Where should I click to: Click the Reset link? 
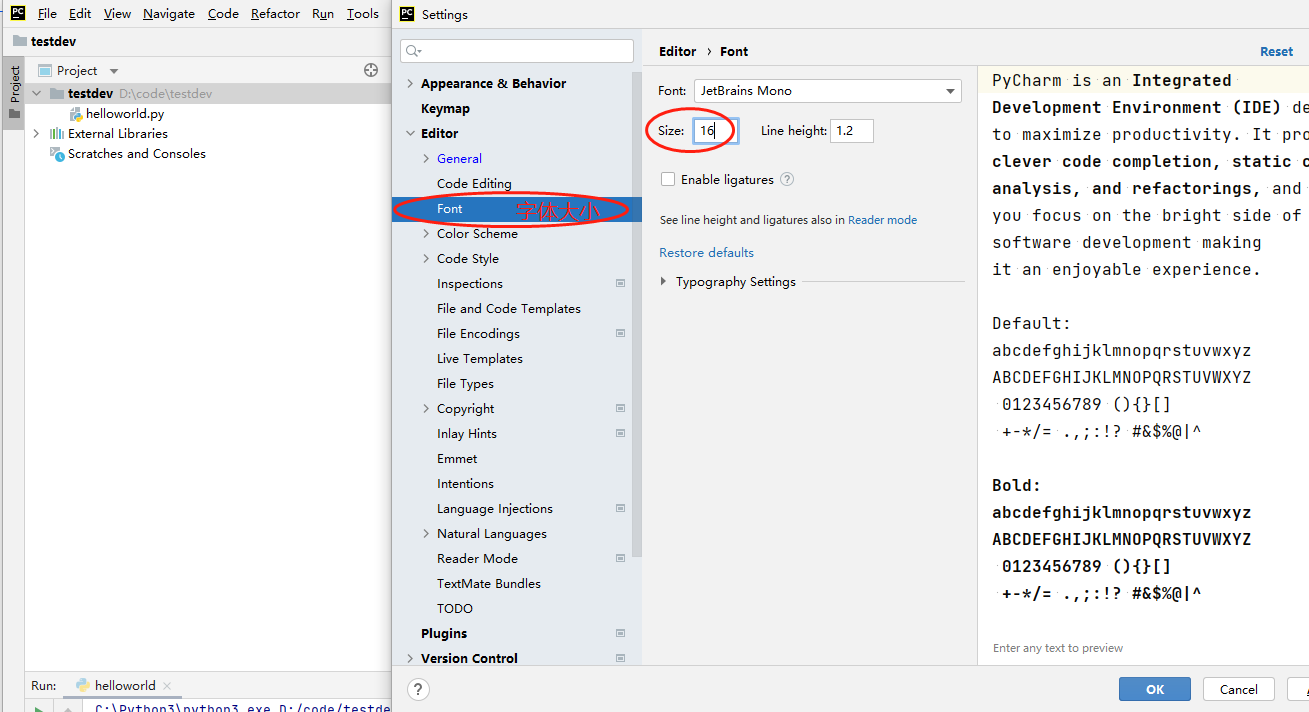1276,52
